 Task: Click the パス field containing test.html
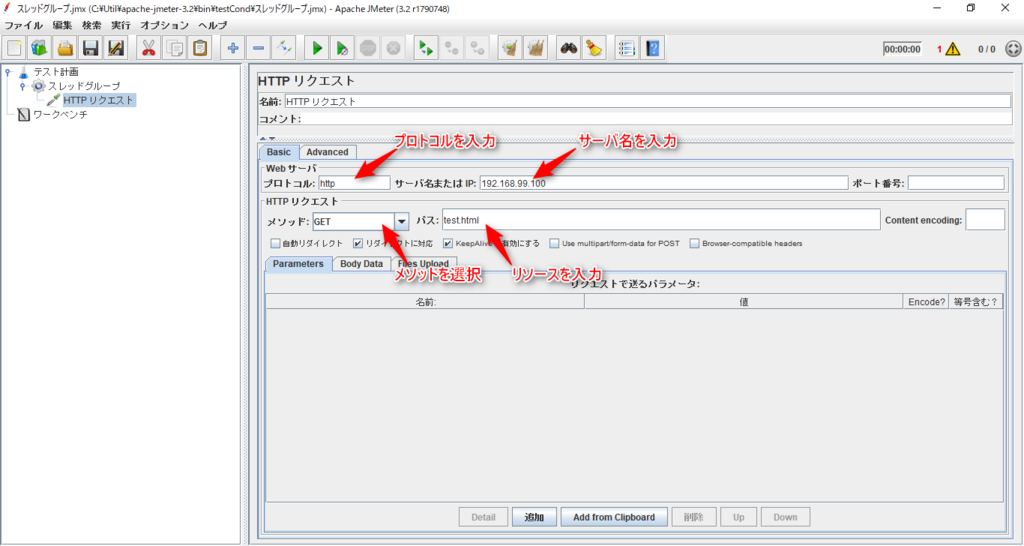[661, 220]
